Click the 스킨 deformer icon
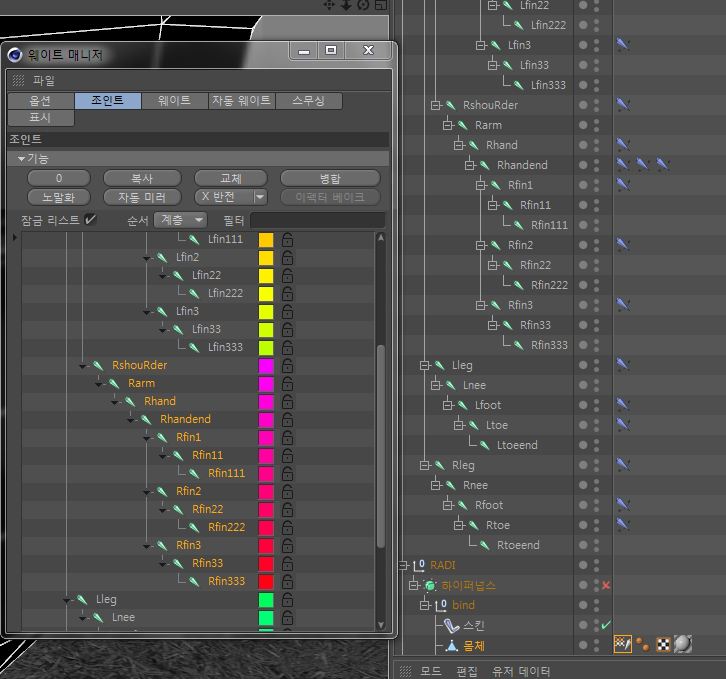 pyautogui.click(x=451, y=625)
